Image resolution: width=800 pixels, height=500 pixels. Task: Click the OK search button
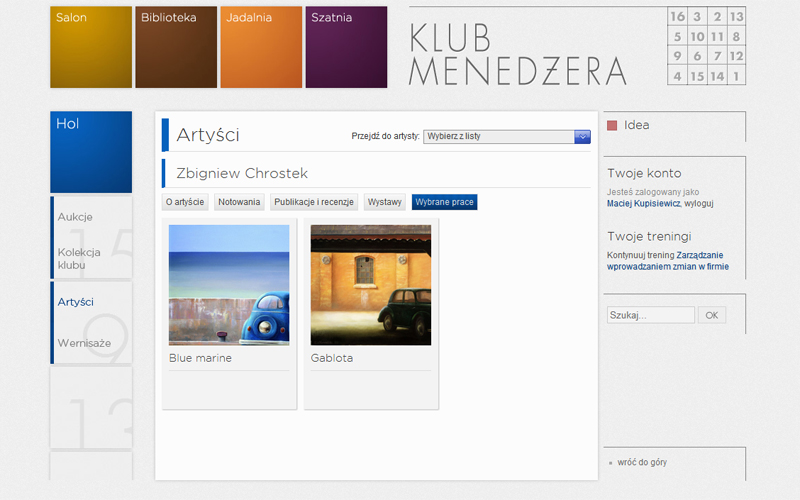point(712,315)
